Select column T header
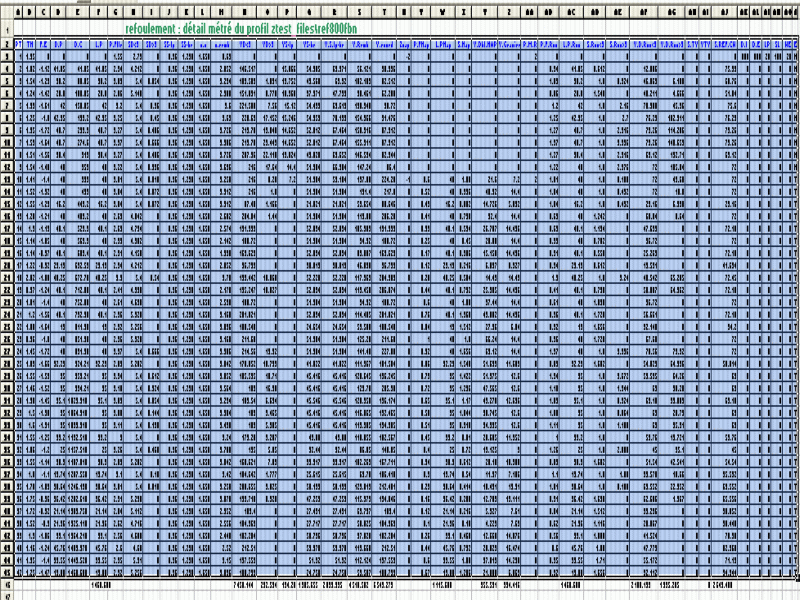 (x=384, y=11)
